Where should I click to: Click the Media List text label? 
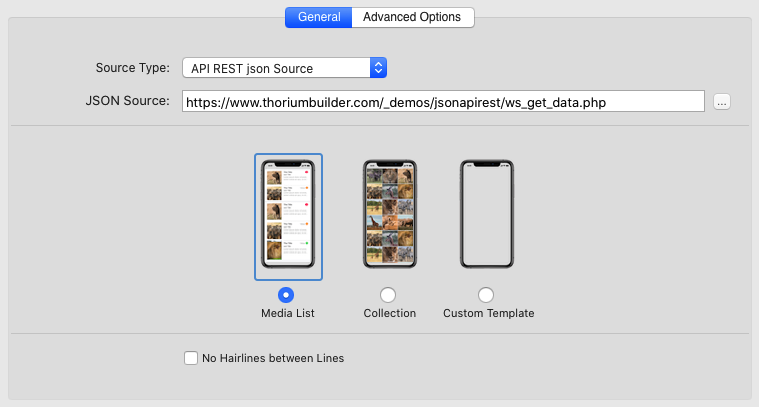[287, 313]
